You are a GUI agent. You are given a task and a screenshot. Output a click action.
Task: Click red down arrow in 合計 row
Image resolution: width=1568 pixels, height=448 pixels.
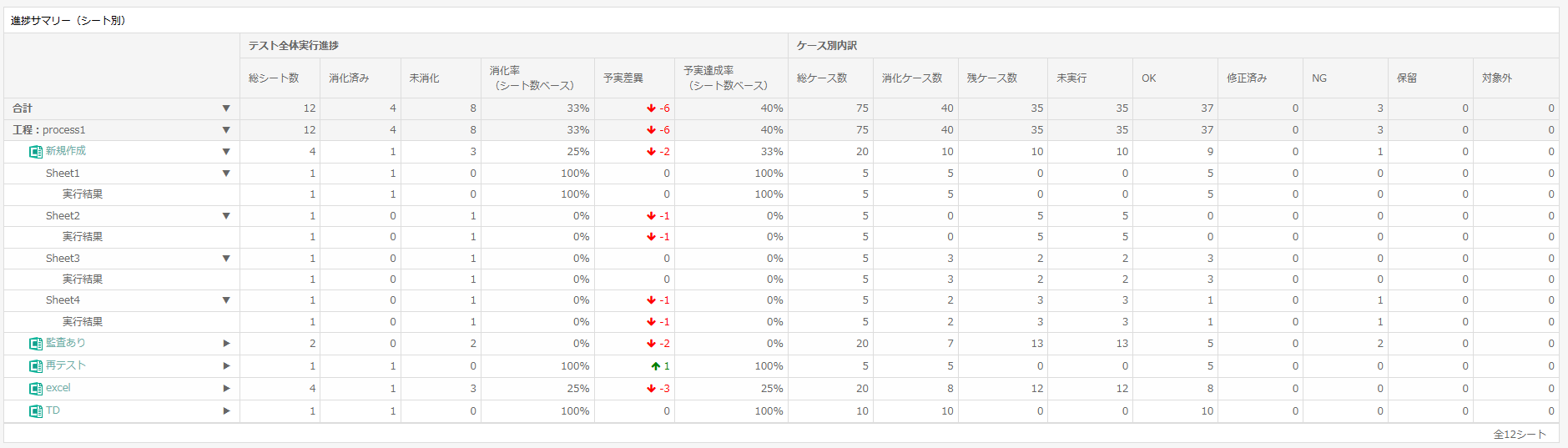(651, 108)
